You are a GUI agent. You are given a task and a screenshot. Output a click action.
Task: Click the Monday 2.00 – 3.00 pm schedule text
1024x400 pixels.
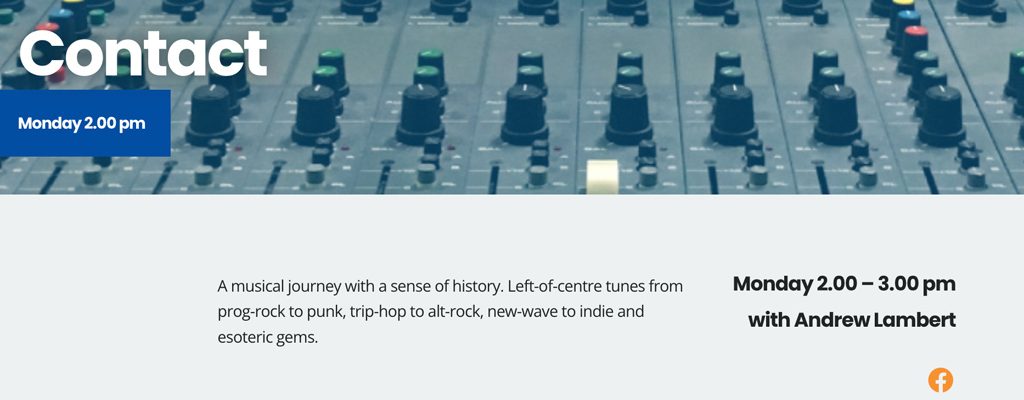(844, 284)
